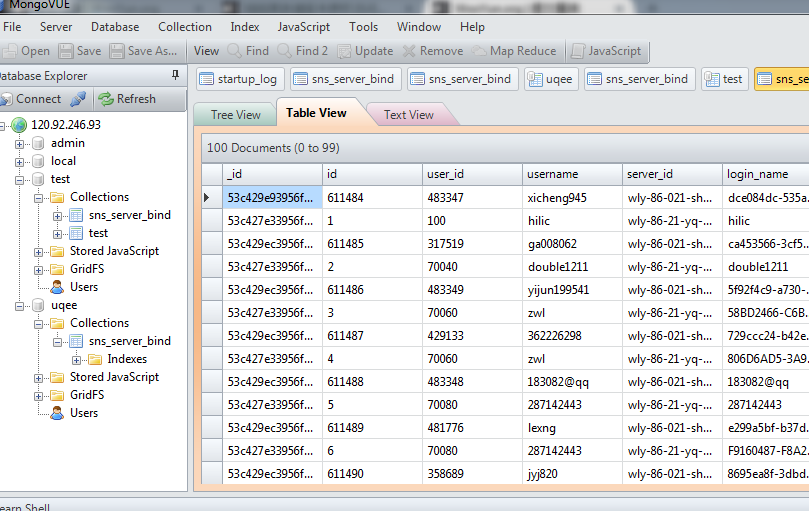Click the Save As toolbar button
This screenshot has width=809, height=511.
pos(144,51)
